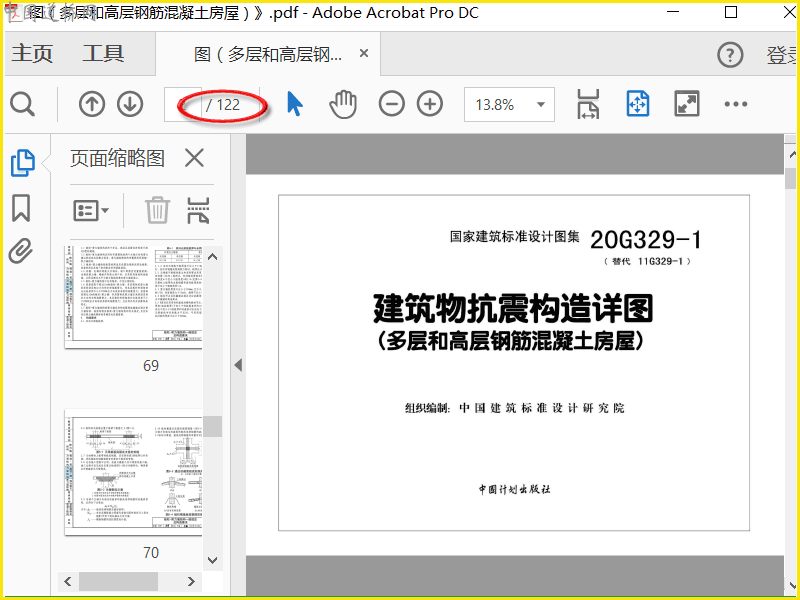Close the open document tab
This screenshot has height=600, width=800.
[x=364, y=53]
